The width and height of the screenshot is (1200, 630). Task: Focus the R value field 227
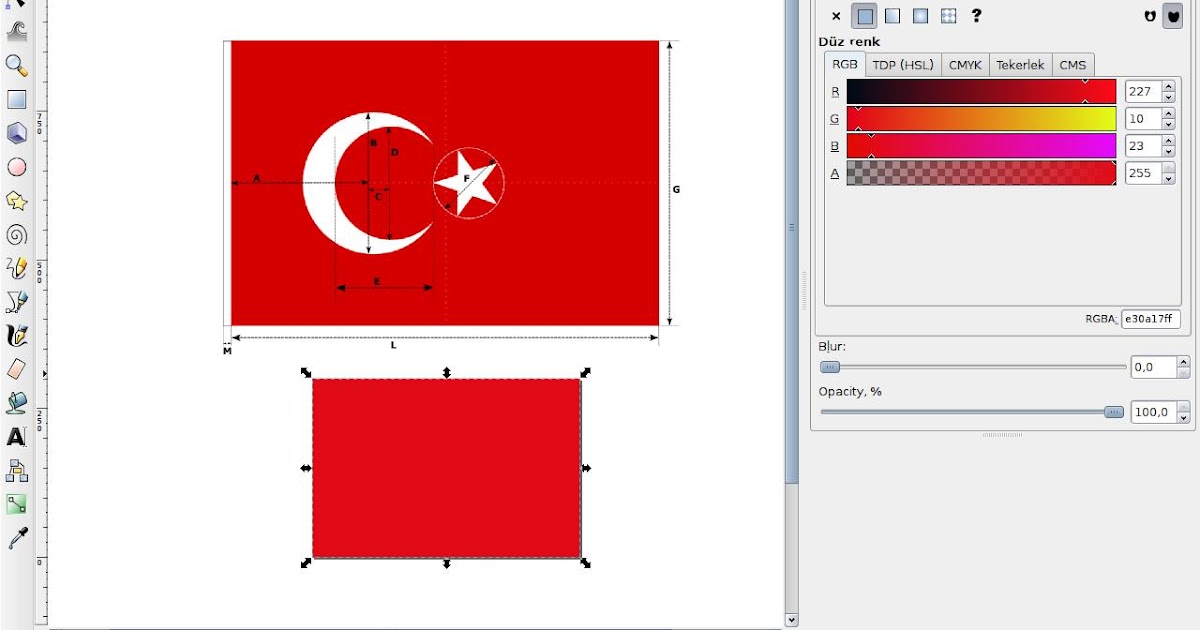click(x=1143, y=91)
